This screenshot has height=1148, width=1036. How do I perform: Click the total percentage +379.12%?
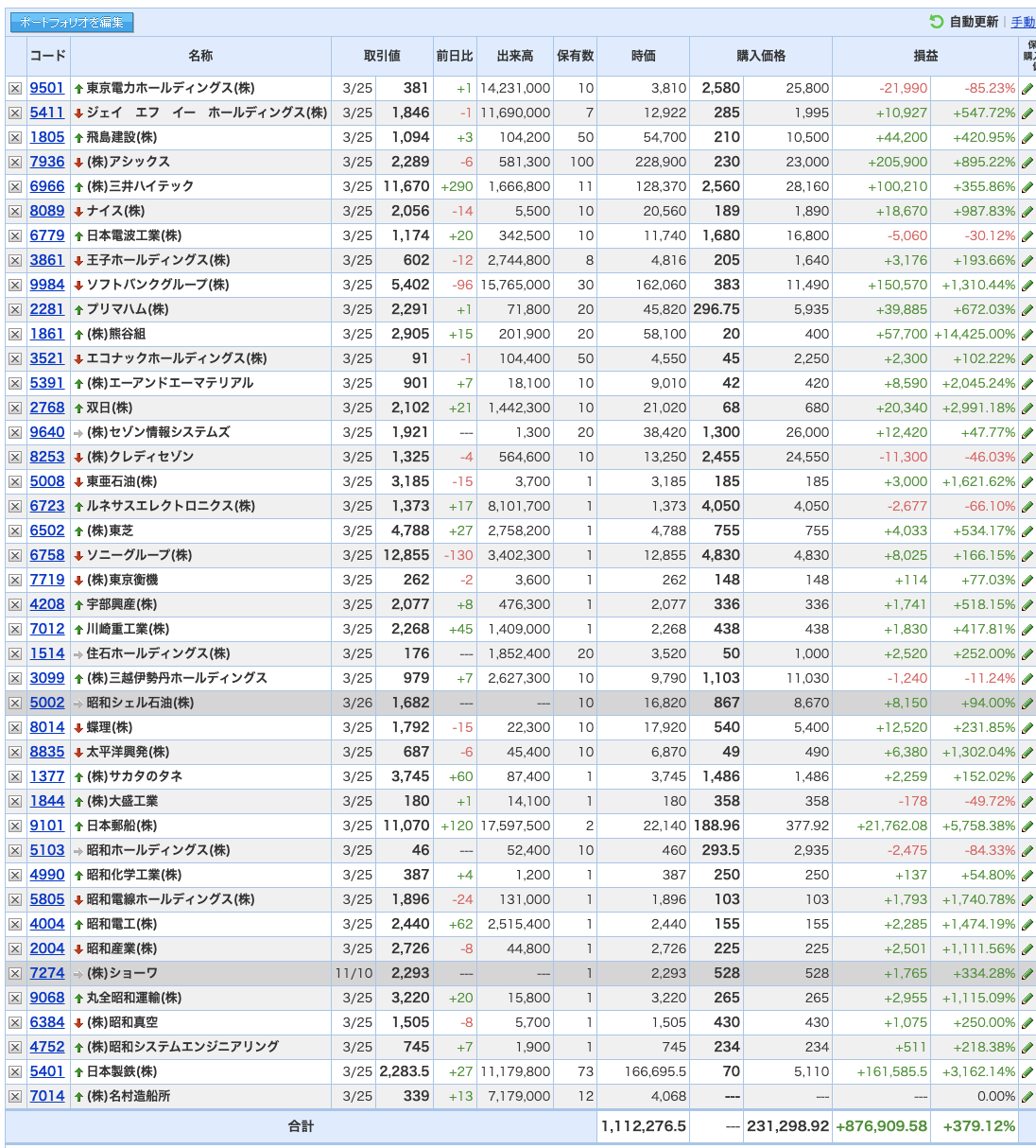(978, 1126)
